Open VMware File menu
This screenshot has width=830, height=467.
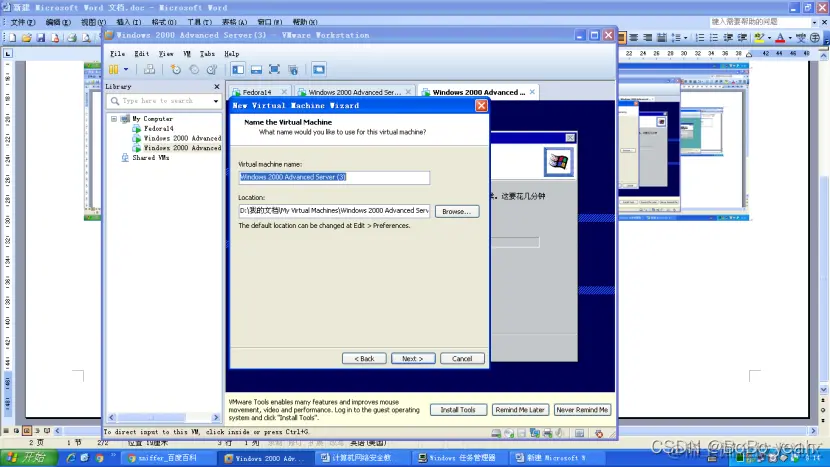click(118, 53)
